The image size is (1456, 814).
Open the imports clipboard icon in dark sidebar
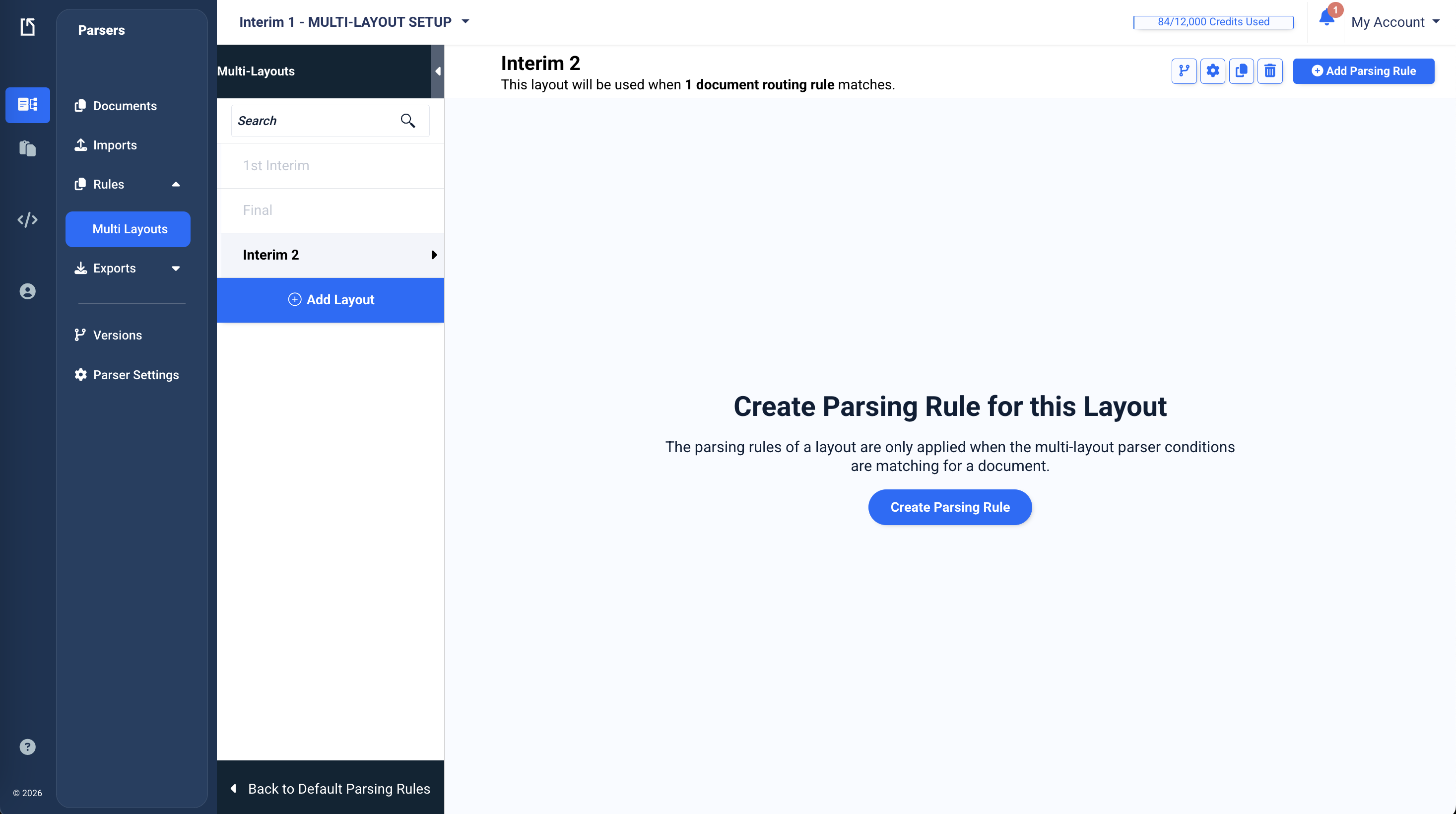[x=28, y=148]
